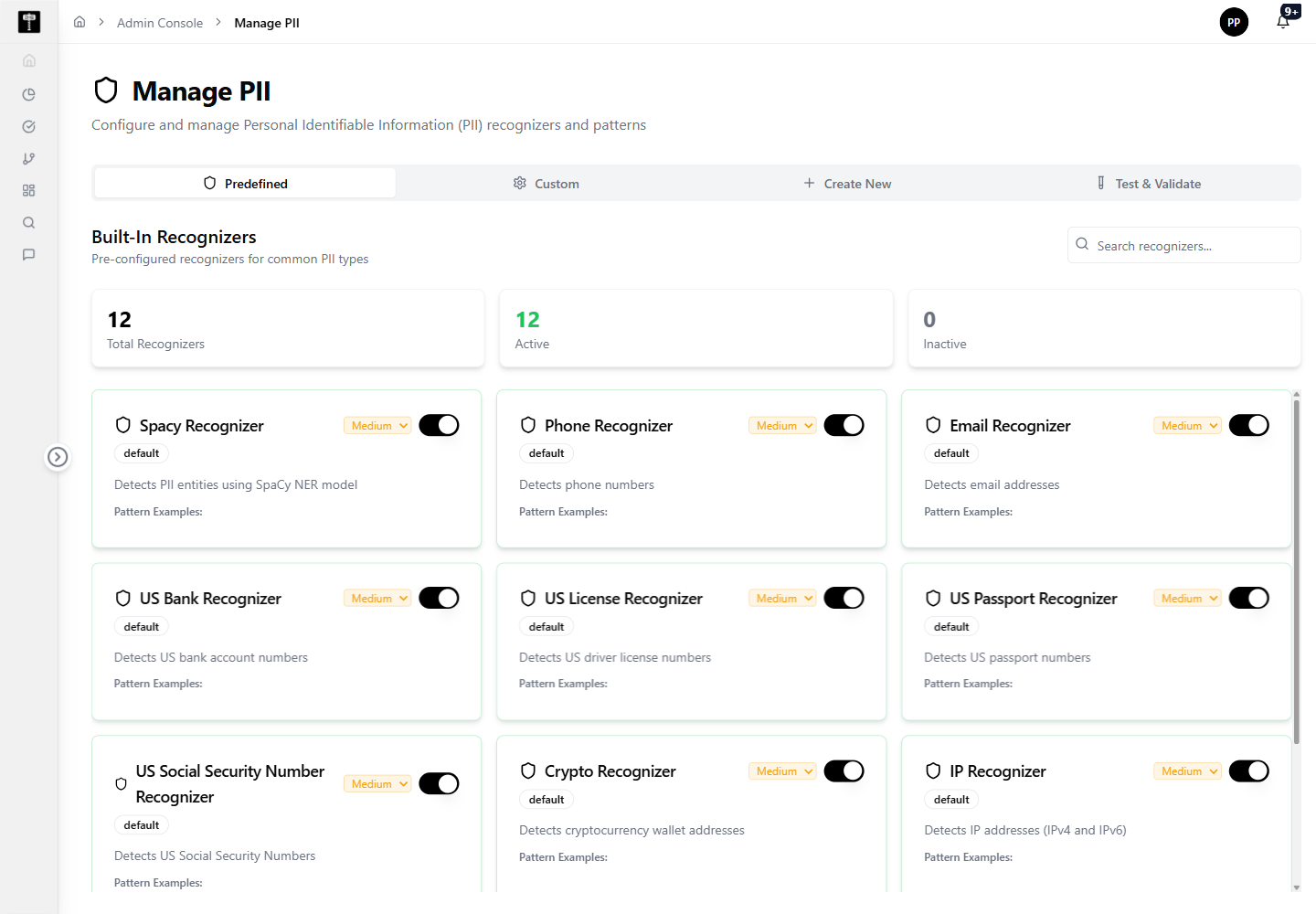Disable the Email Recognizer switch
Viewport: 1316px width, 914px height.
(x=1248, y=425)
